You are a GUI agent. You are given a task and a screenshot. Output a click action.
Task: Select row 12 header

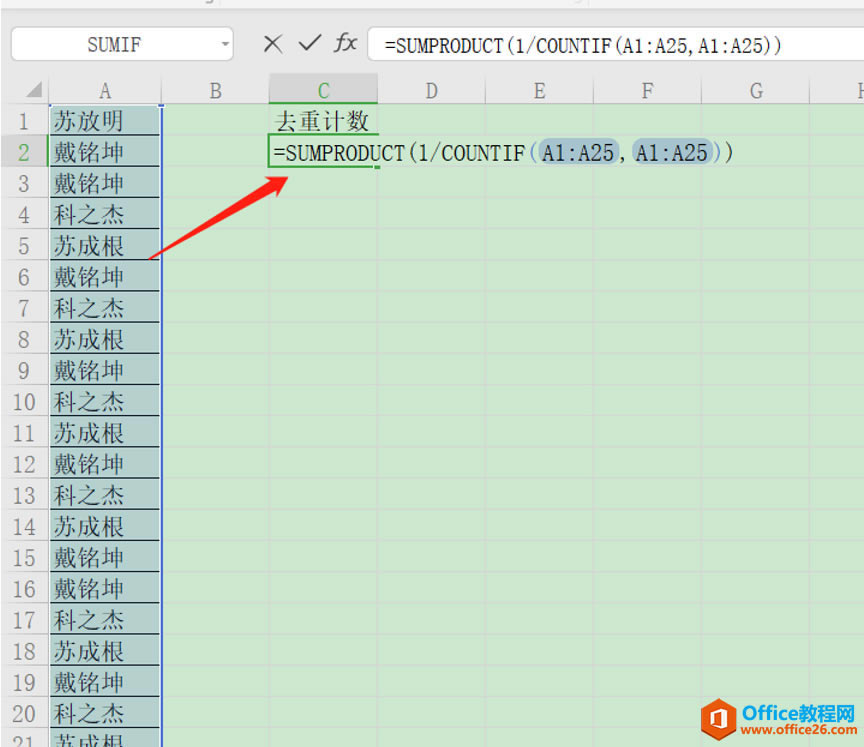[x=24, y=463]
